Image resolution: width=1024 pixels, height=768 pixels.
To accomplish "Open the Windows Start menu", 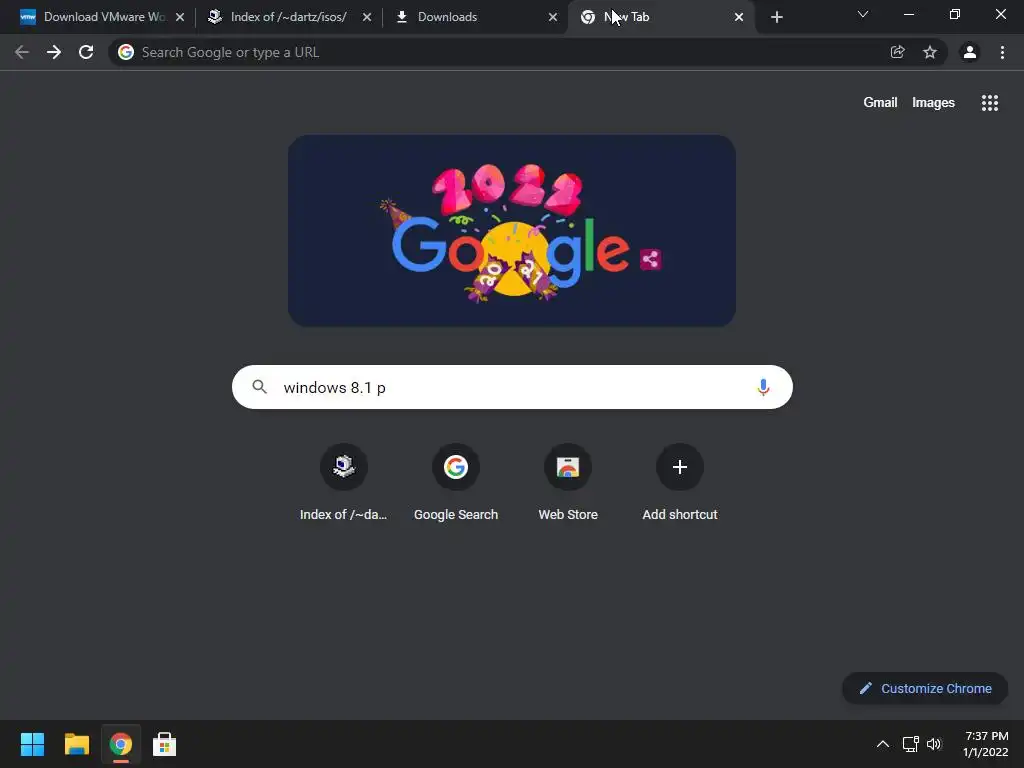I will click(32, 744).
